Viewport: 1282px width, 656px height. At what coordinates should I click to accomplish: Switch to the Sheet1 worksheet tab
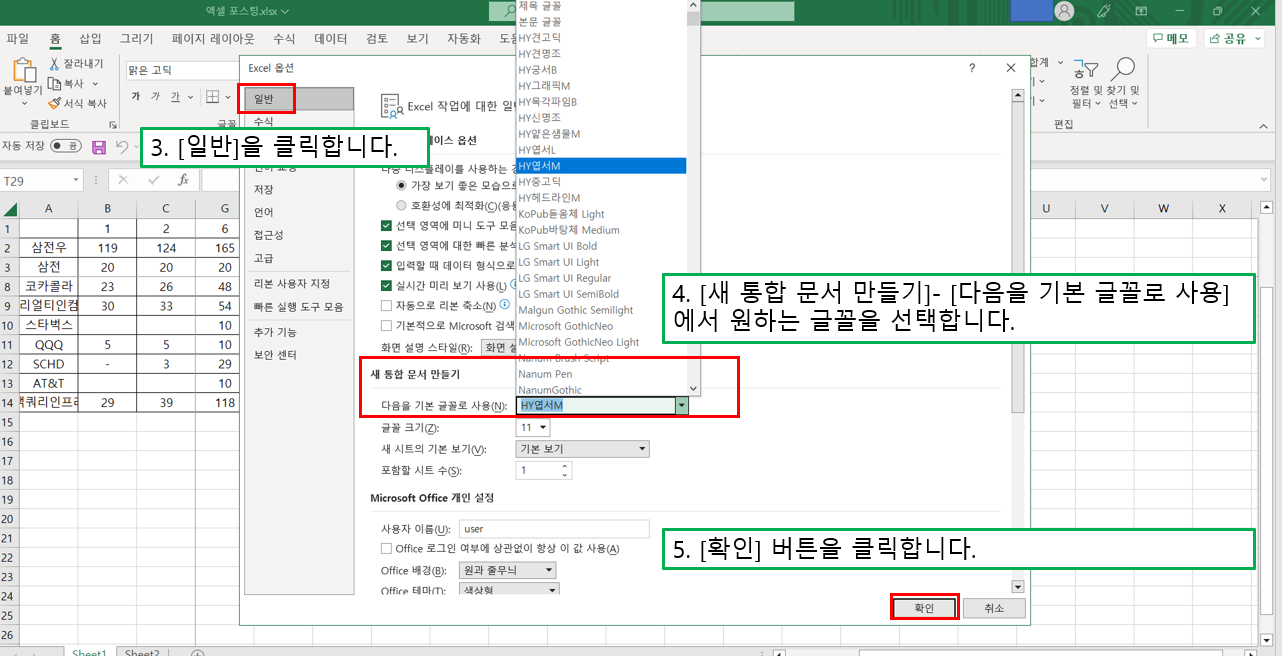(89, 653)
